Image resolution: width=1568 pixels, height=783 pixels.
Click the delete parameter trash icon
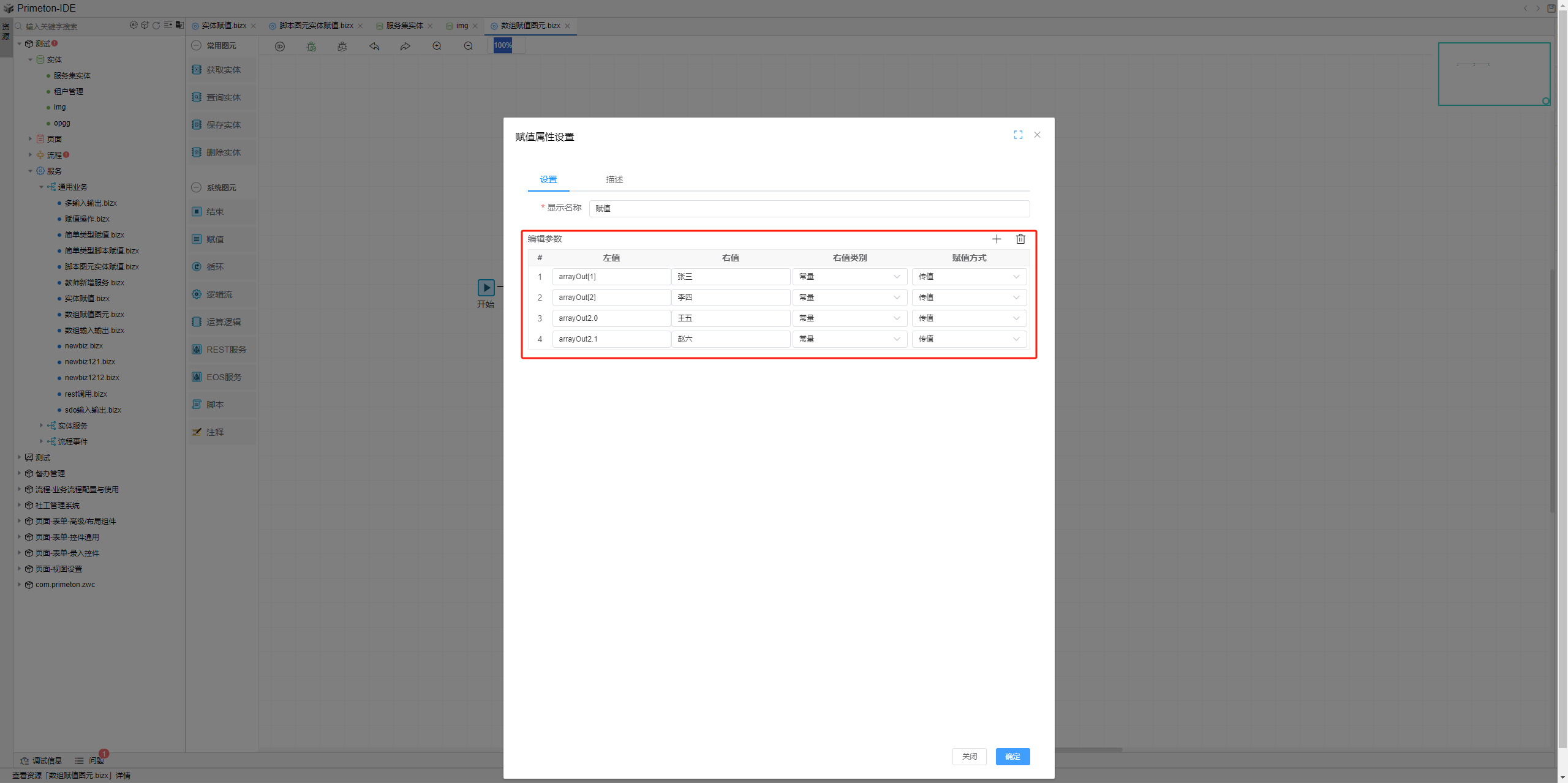click(1020, 239)
